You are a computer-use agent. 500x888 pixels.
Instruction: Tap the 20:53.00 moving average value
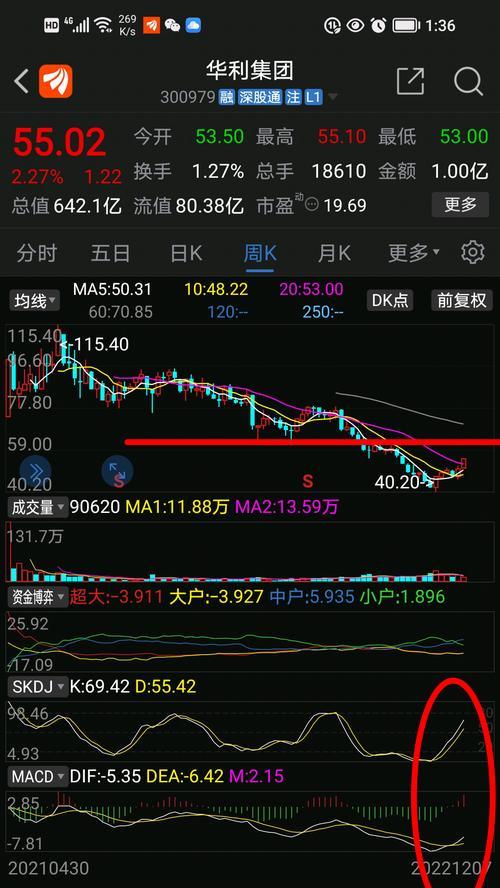[x=310, y=289]
